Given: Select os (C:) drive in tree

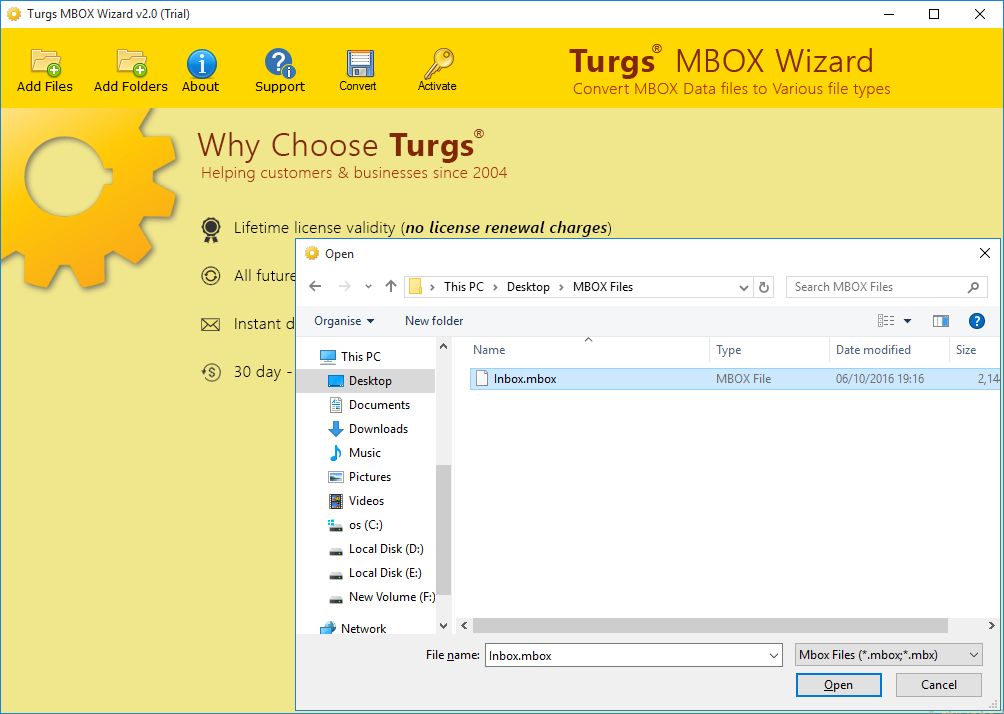Looking at the screenshot, I should [x=366, y=524].
